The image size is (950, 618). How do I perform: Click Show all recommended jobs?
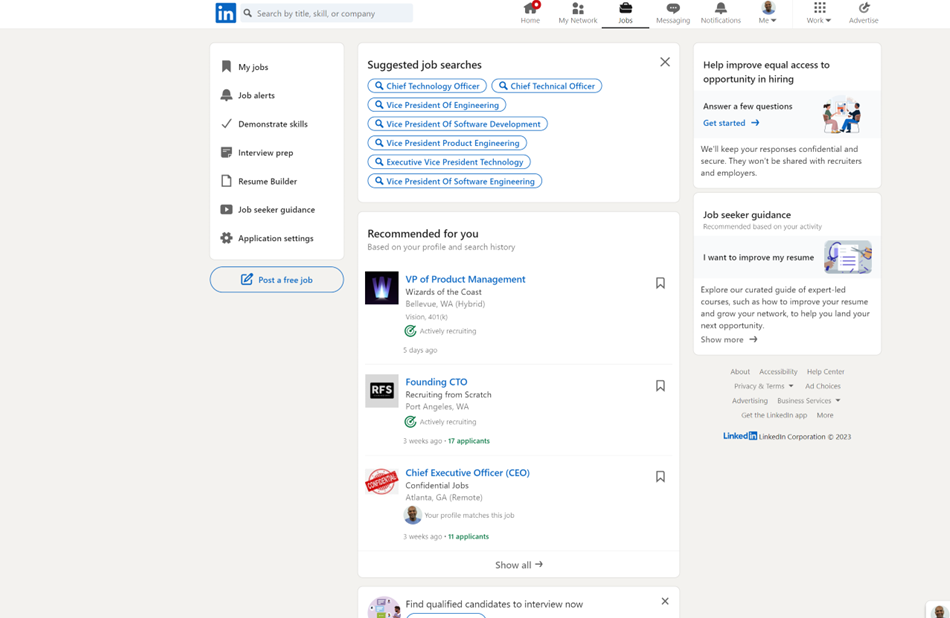(518, 565)
